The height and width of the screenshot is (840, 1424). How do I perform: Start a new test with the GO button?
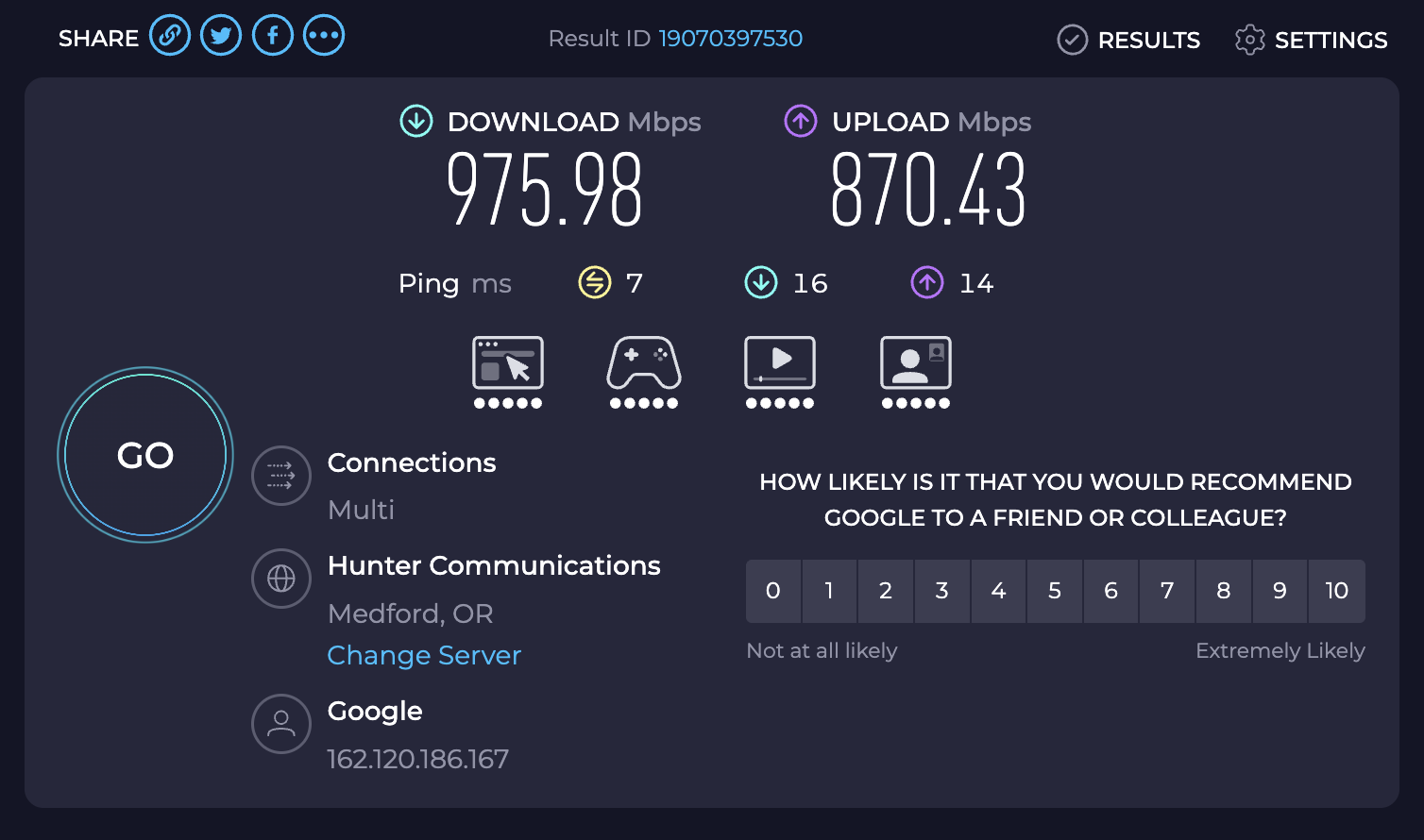point(144,456)
